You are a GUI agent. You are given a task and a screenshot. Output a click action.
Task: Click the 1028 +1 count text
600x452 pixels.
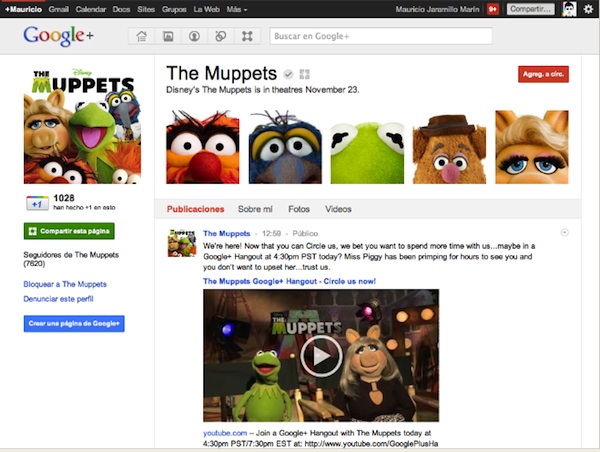pos(64,198)
